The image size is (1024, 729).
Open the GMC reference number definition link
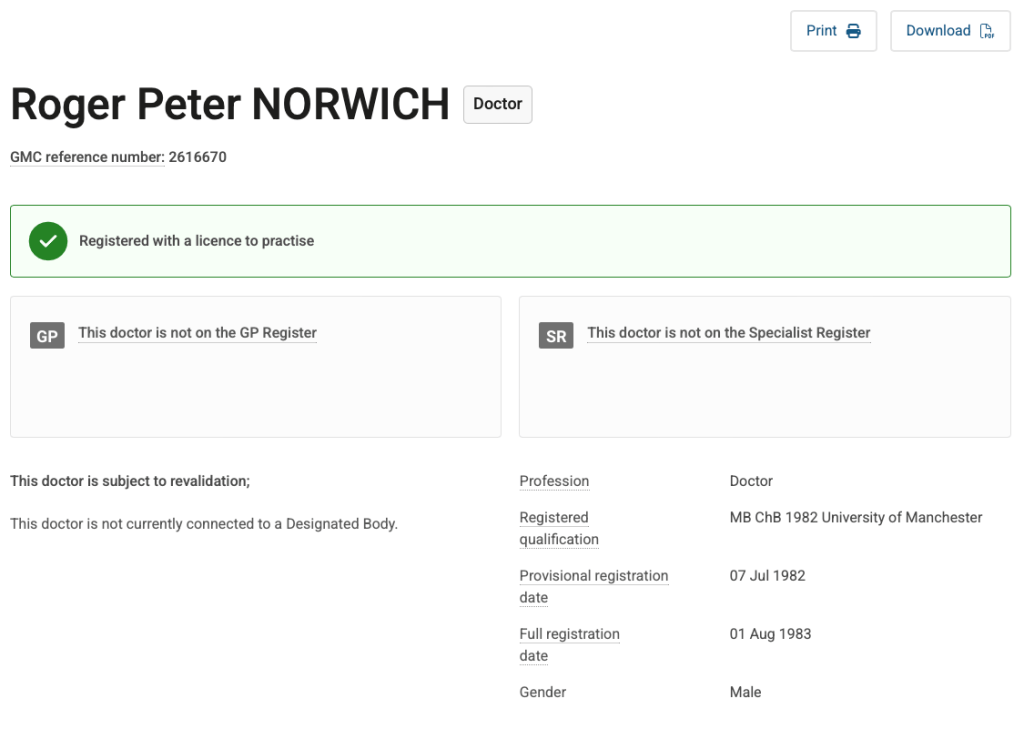[87, 157]
